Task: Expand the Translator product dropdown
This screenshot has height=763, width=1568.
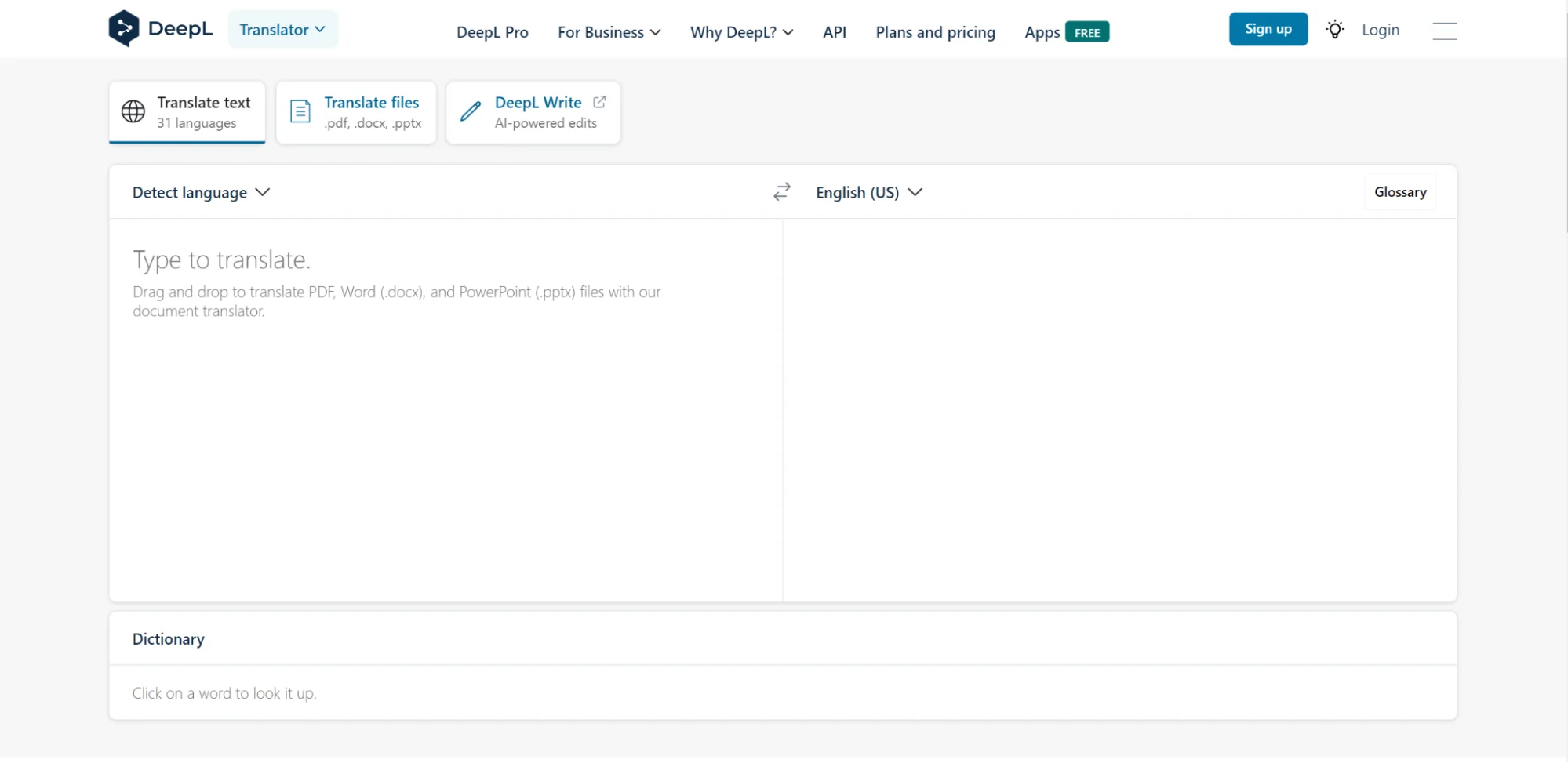Action: pyautogui.click(x=282, y=30)
